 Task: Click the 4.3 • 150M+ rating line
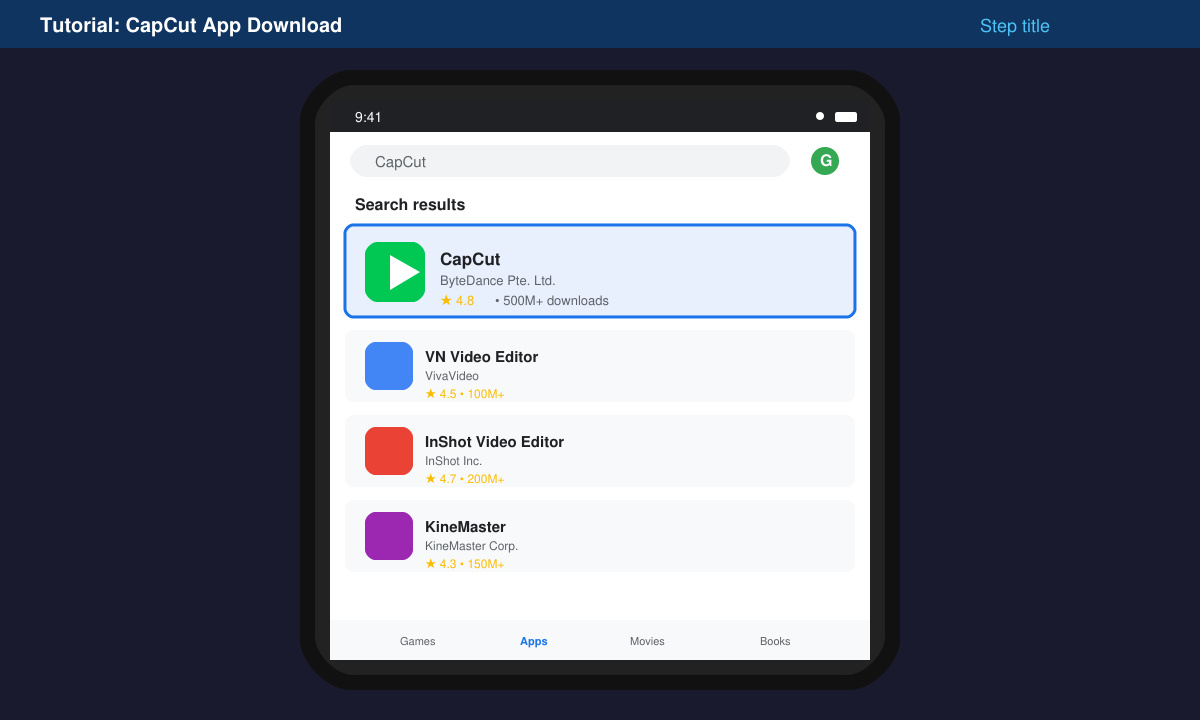tap(465, 564)
